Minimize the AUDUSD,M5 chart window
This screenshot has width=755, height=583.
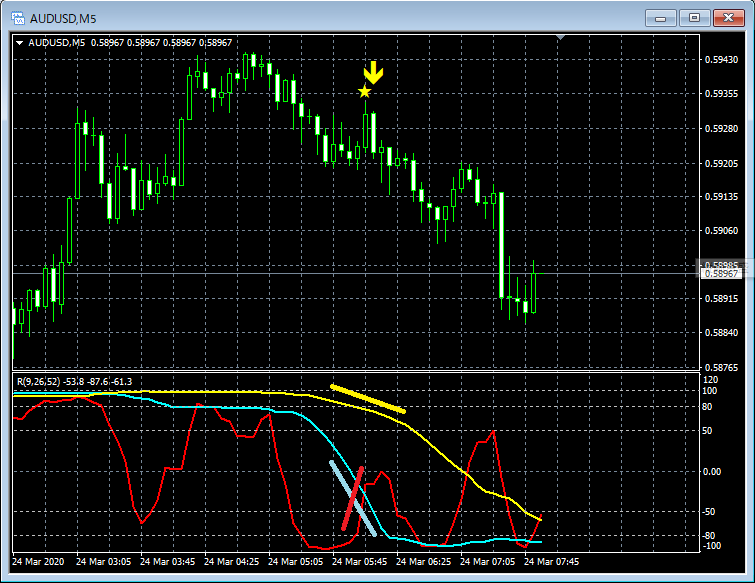click(661, 18)
